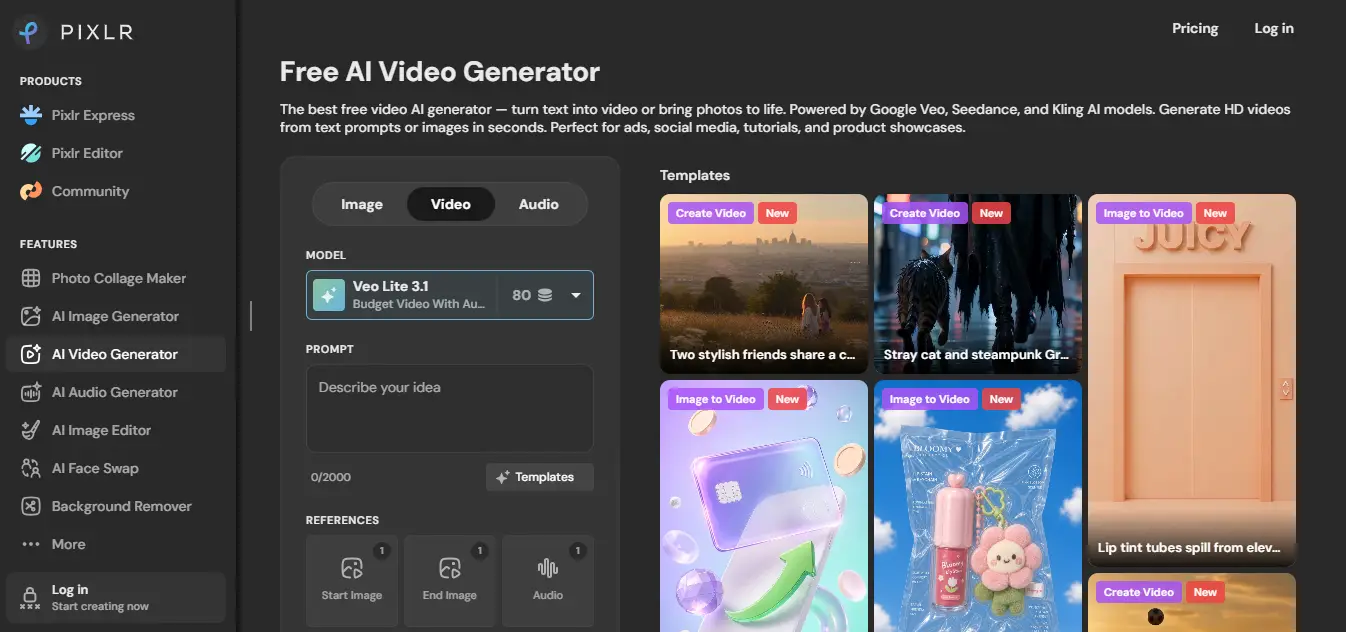Select the AI Video Generator icon
The width and height of the screenshot is (1346, 632).
click(31, 354)
